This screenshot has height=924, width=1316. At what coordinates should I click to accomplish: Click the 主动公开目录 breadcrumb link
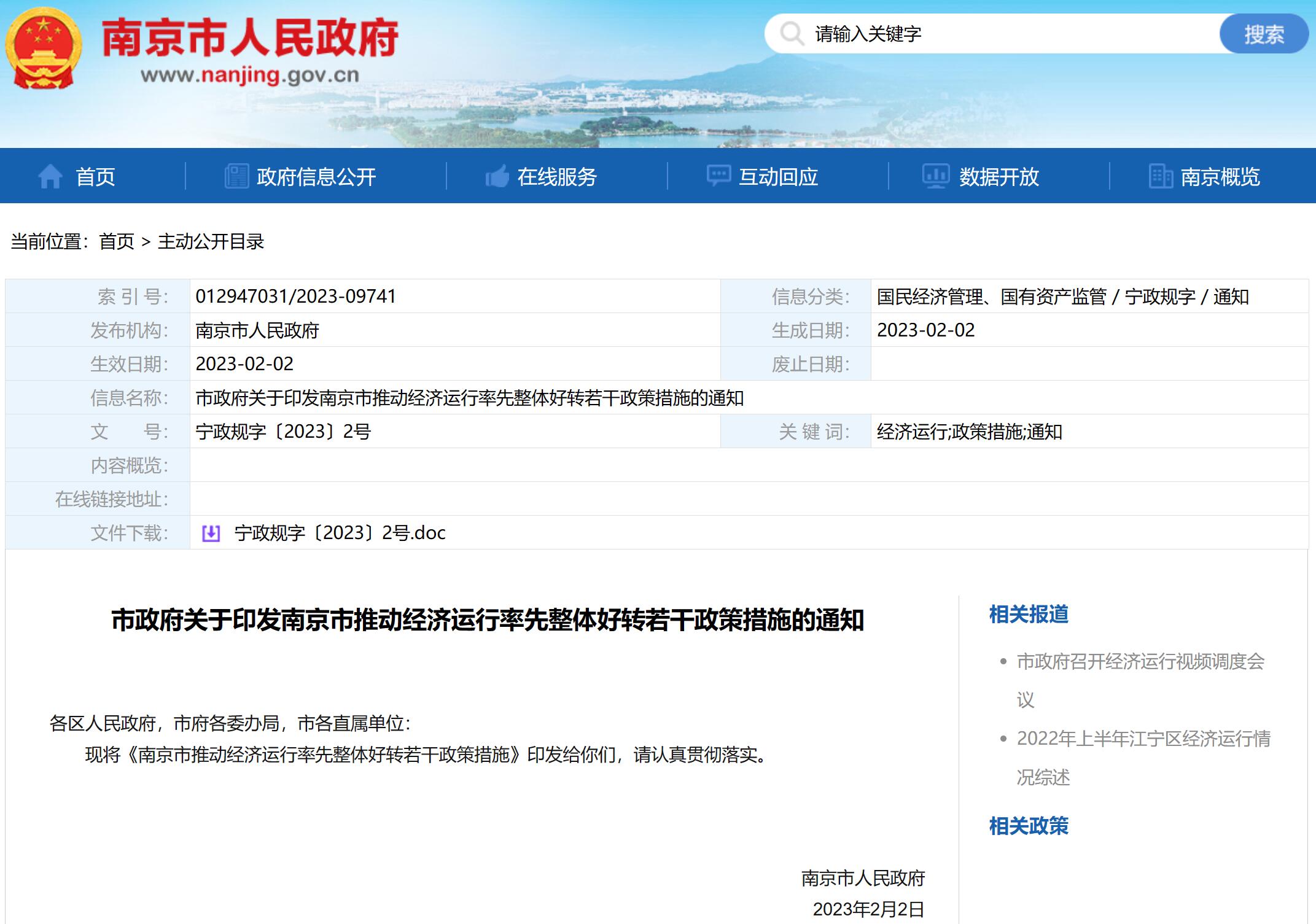coord(211,242)
